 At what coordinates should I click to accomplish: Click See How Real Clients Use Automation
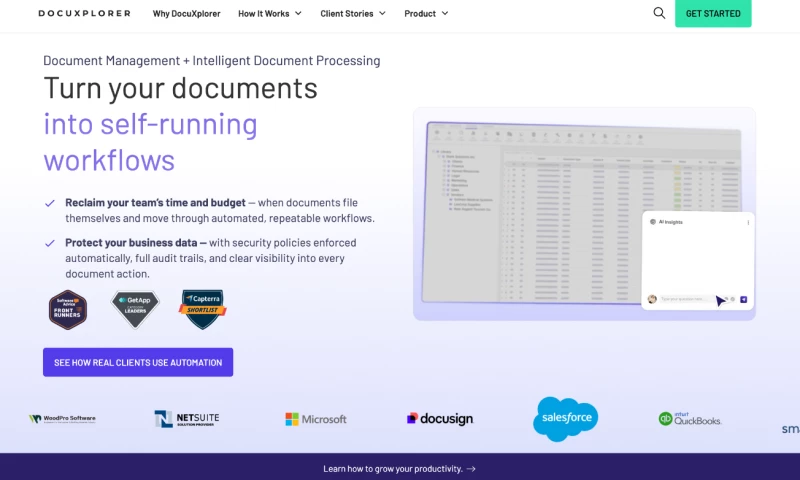138,363
